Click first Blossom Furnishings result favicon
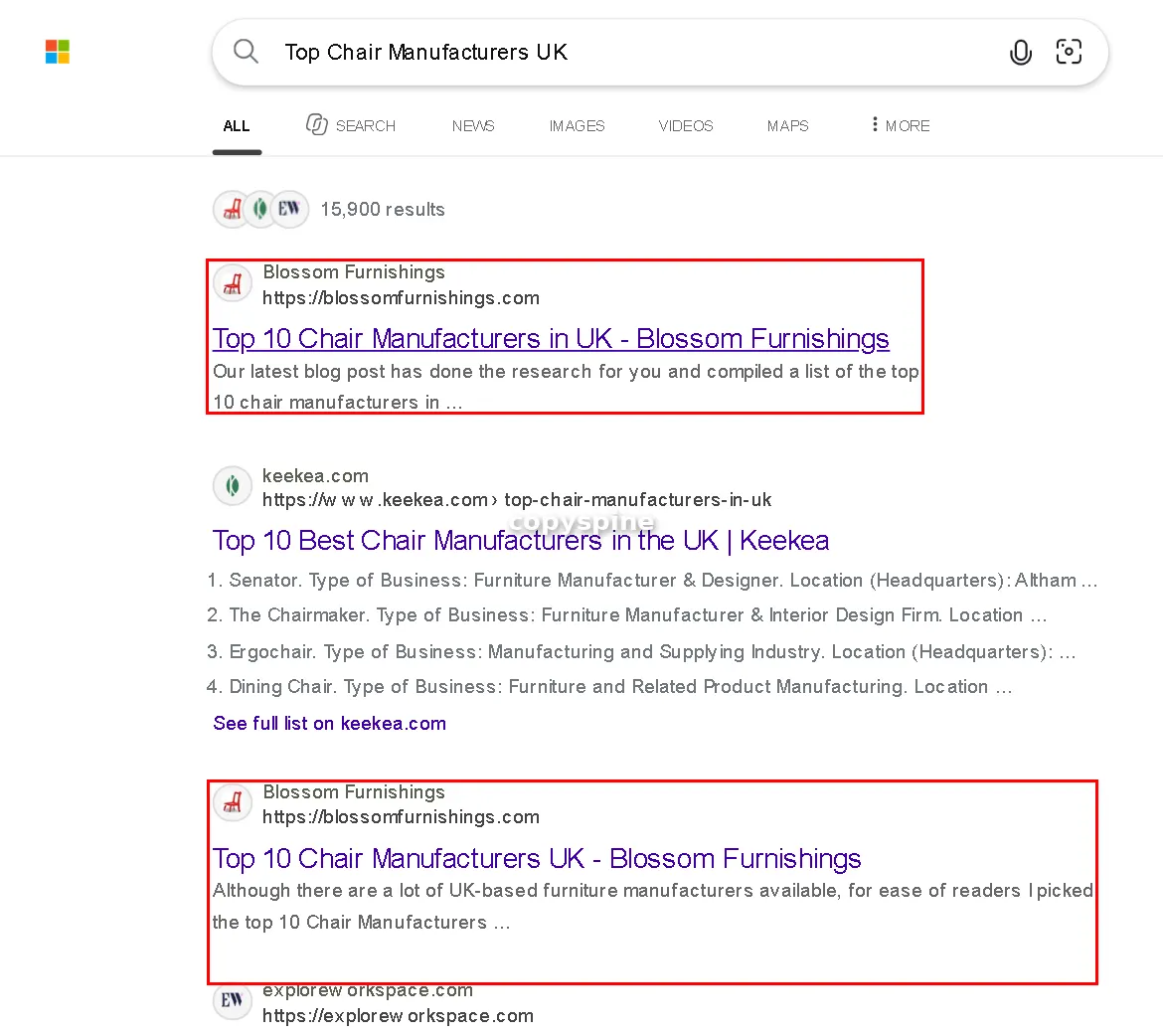This screenshot has width=1163, height=1036. pos(233,284)
